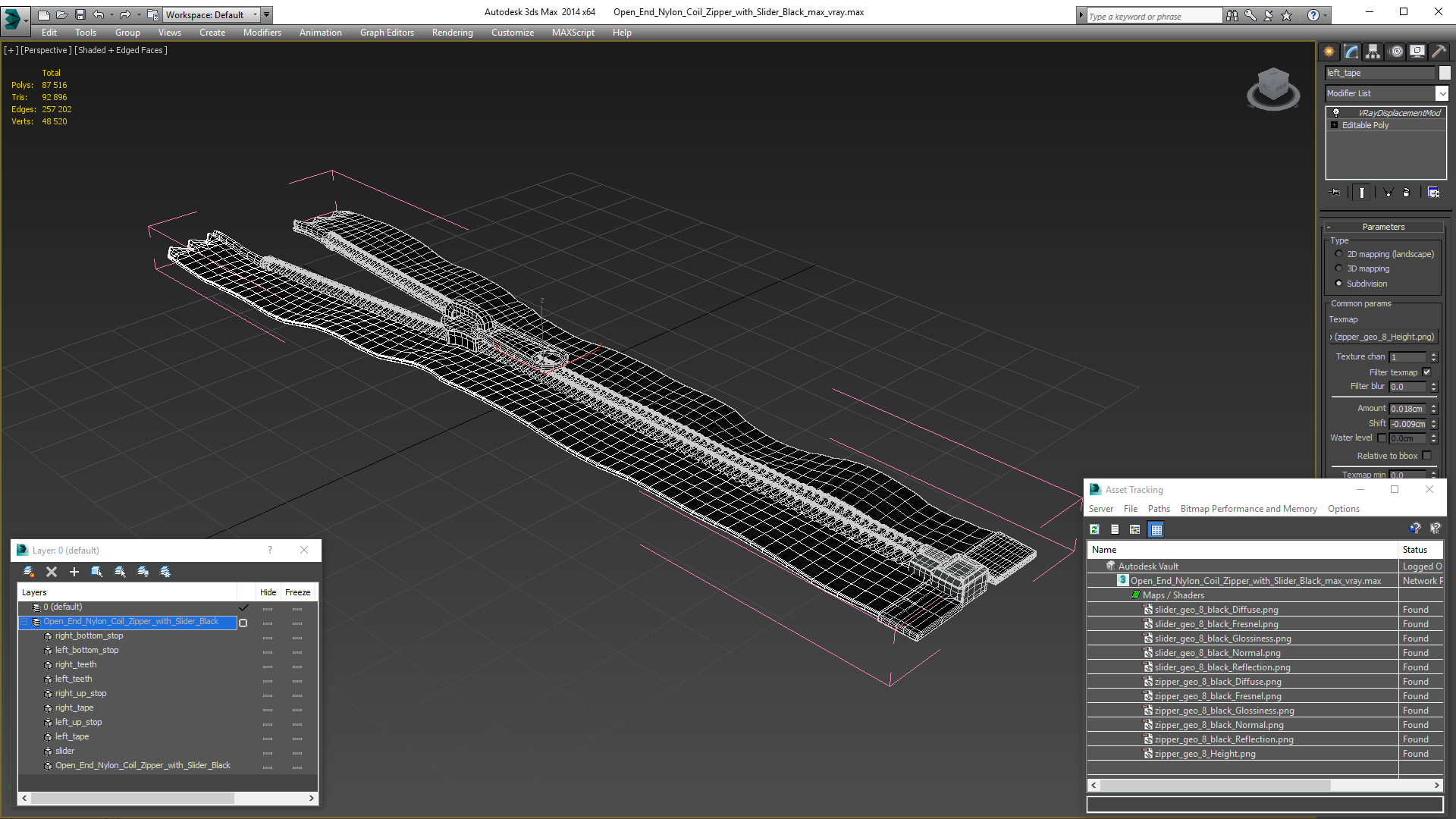Click the Project Folder toolbar icon
The image size is (1456, 819).
[152, 14]
